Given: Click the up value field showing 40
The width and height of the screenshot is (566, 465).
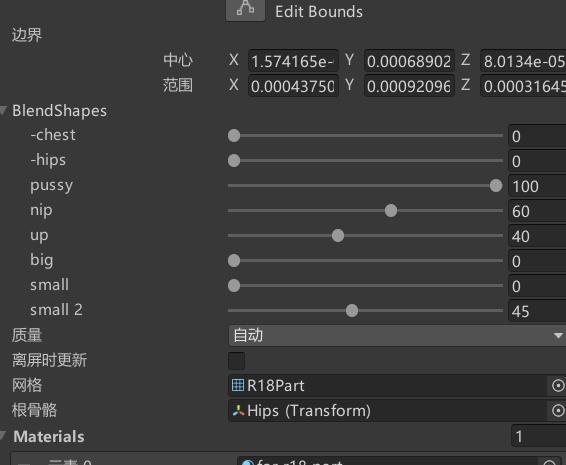Looking at the screenshot, I should (x=537, y=236).
